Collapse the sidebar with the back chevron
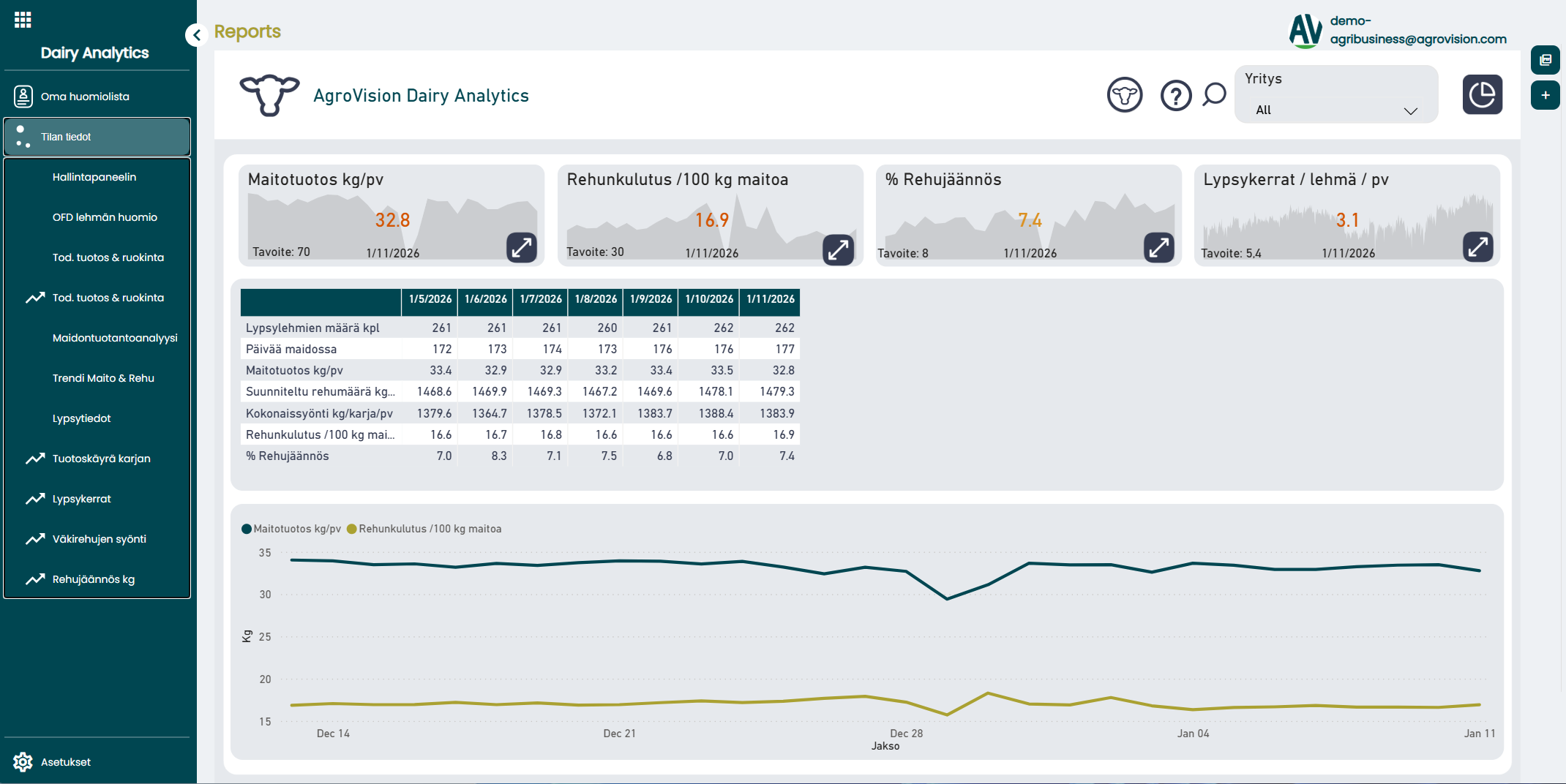 (x=196, y=34)
